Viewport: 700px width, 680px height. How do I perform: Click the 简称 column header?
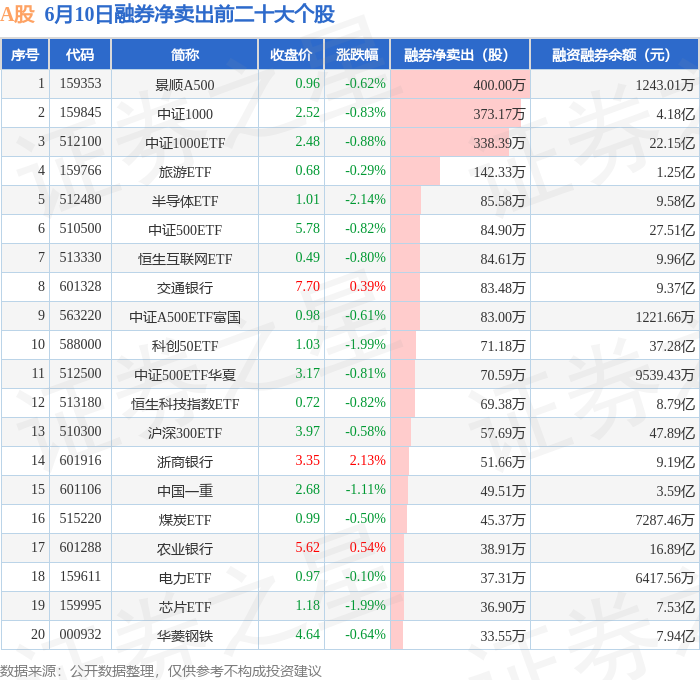[185, 54]
